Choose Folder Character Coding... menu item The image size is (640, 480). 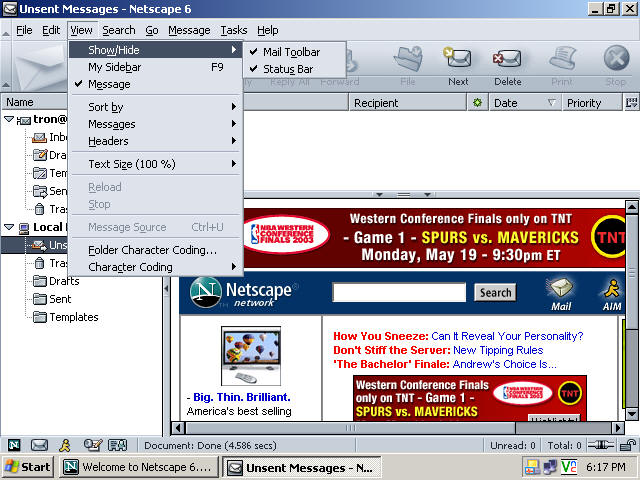pyautogui.click(x=156, y=250)
